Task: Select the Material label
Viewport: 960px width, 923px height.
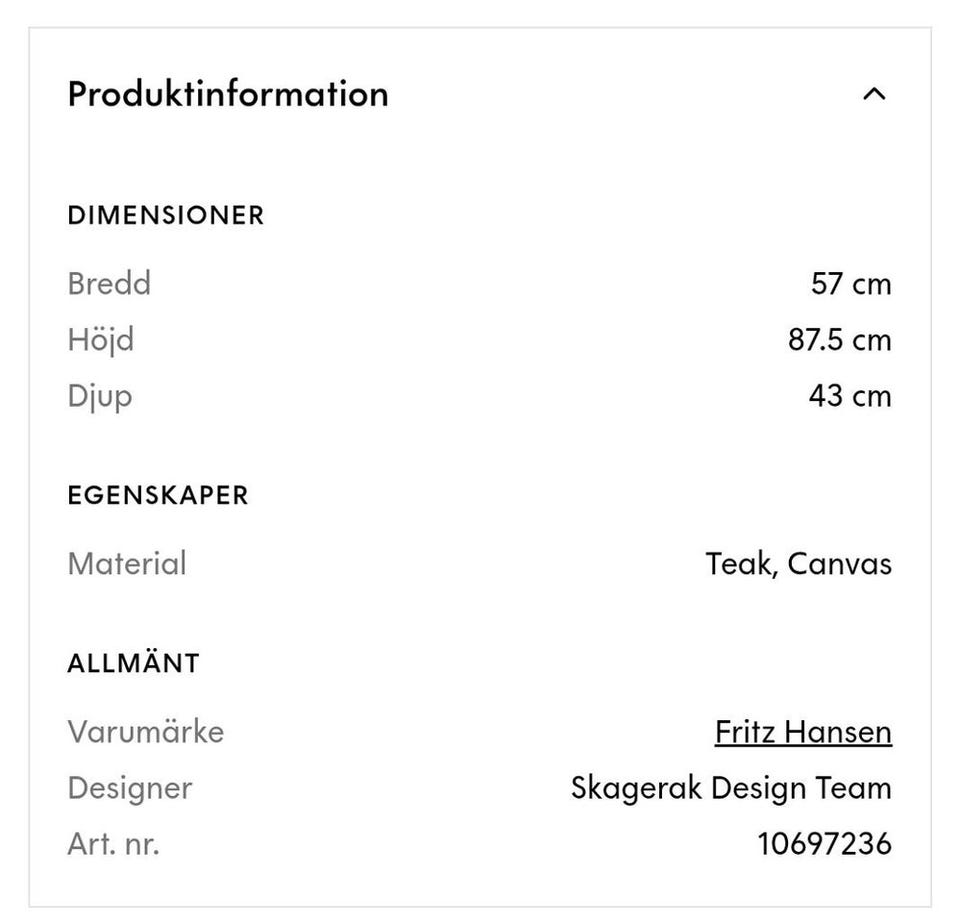Action: pos(127,564)
